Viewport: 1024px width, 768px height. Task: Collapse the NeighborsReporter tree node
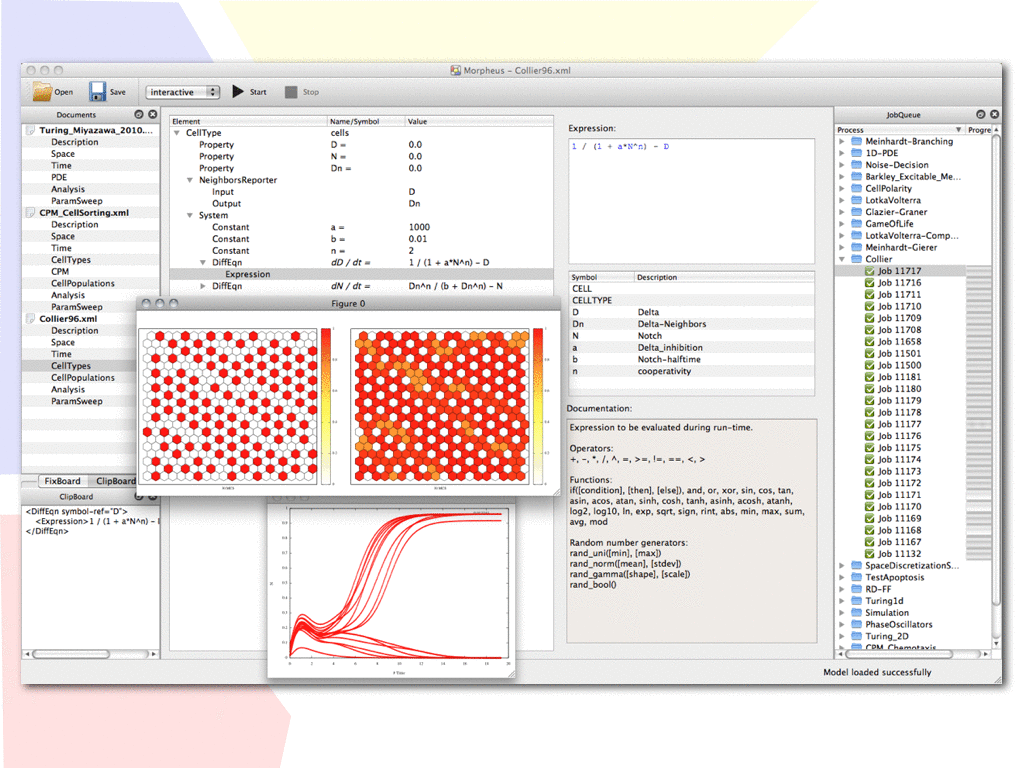pyautogui.click(x=189, y=180)
